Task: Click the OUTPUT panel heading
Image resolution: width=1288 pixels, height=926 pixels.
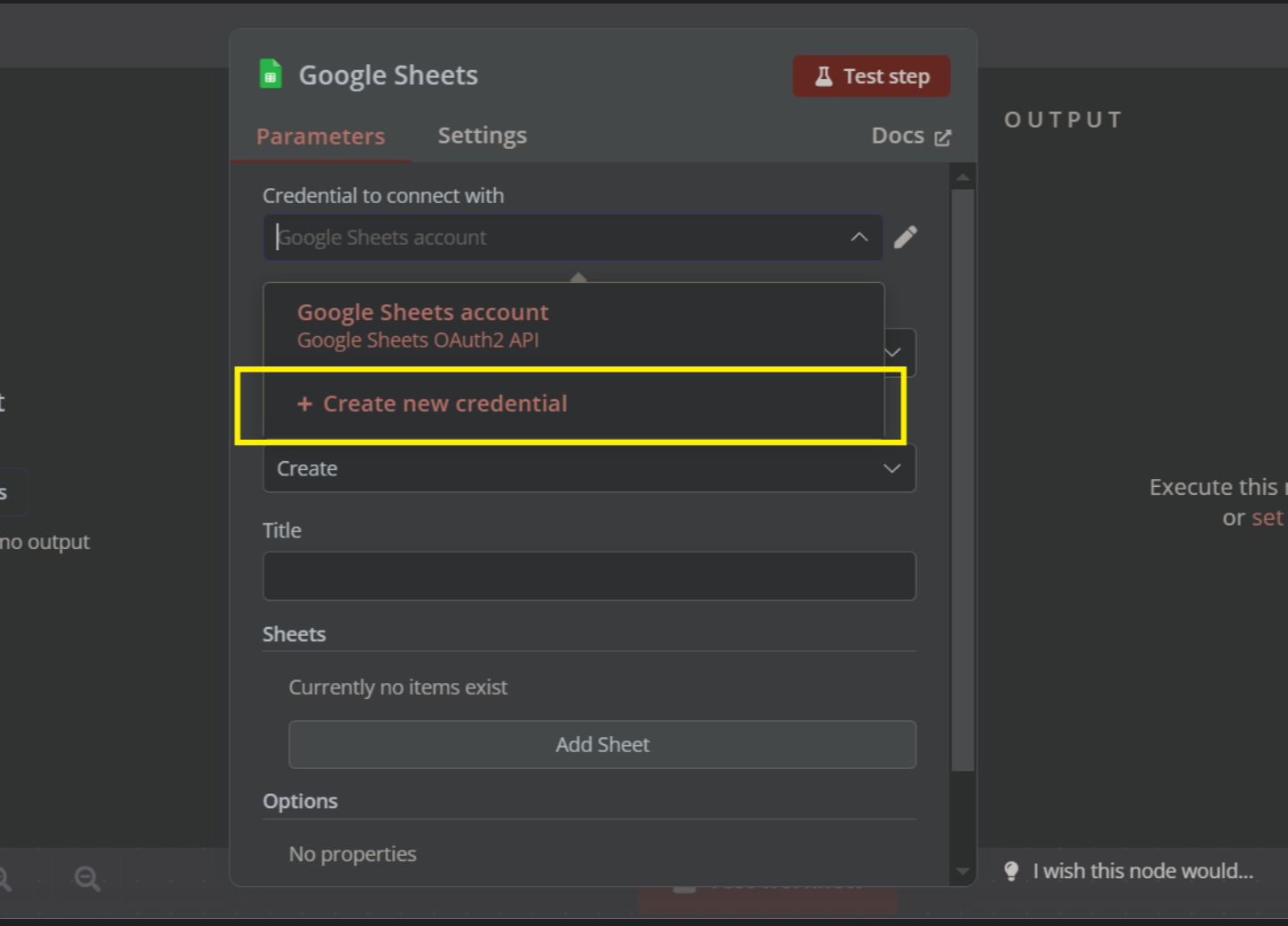Action: pos(1064,120)
